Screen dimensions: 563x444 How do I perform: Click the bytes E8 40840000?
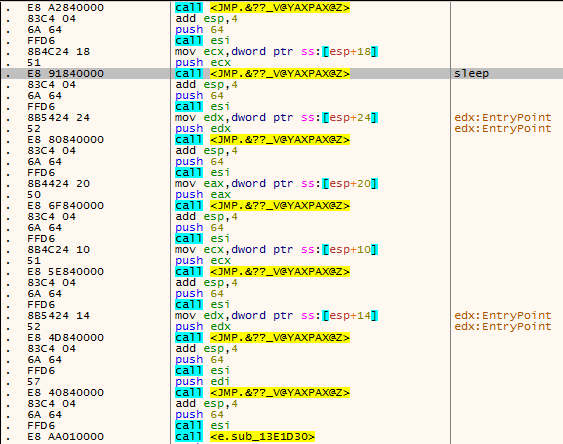coord(65,393)
